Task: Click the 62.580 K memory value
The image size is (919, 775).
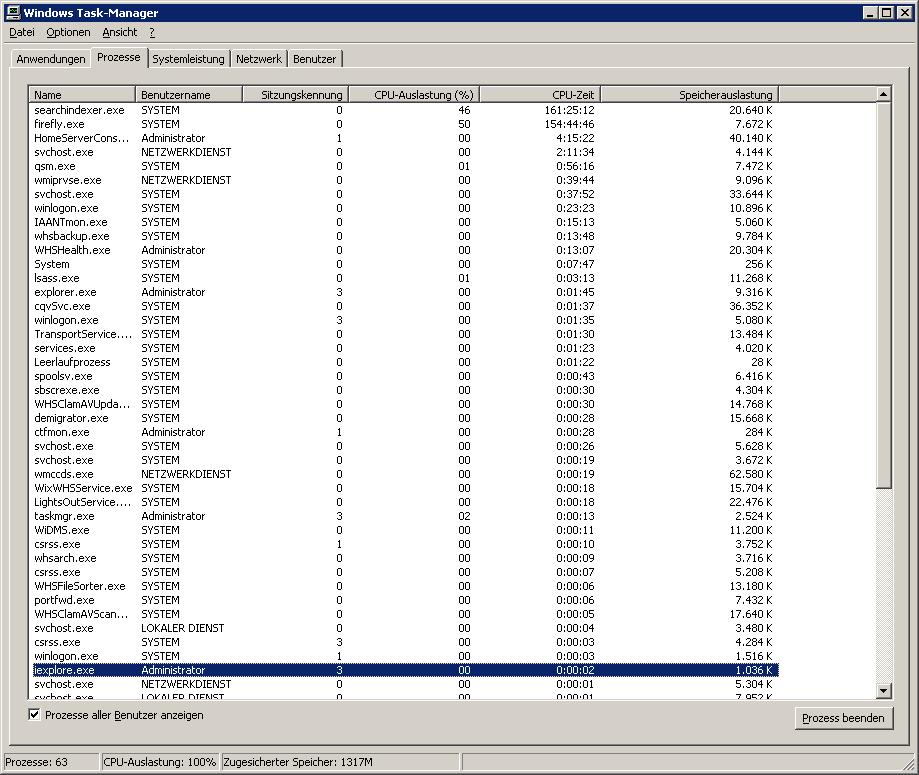Action: tap(751, 474)
